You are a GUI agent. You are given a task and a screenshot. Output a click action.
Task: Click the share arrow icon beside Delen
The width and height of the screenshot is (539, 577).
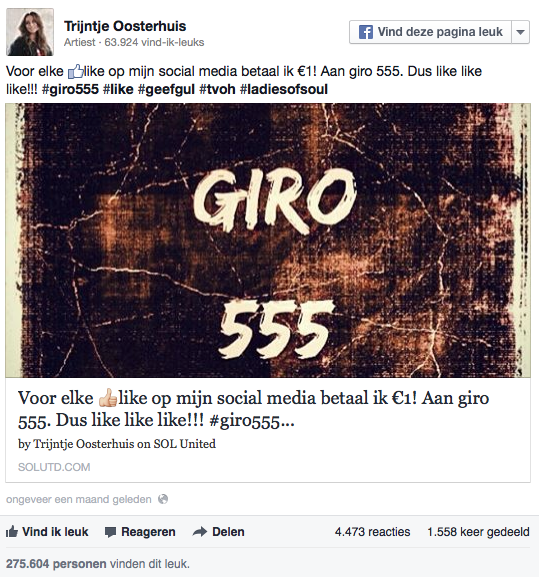coord(200,532)
